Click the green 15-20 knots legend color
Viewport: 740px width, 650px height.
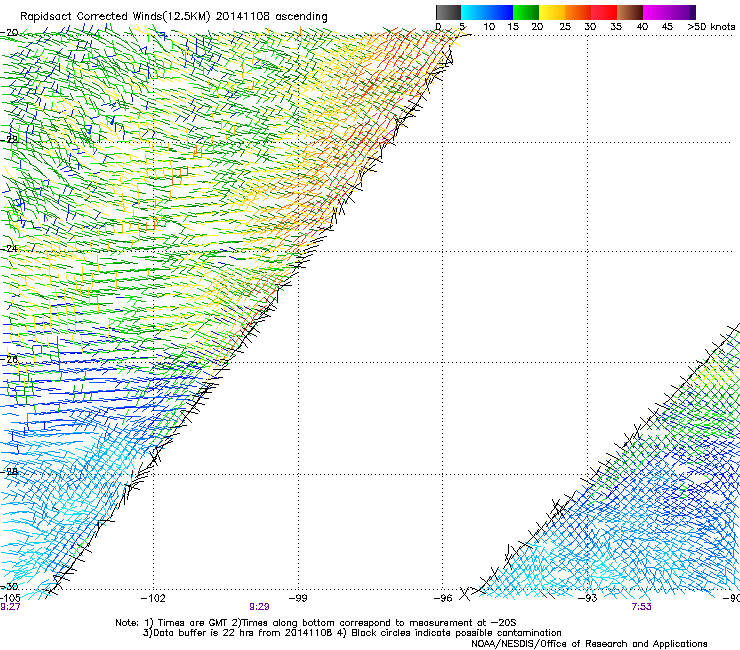coord(526,12)
